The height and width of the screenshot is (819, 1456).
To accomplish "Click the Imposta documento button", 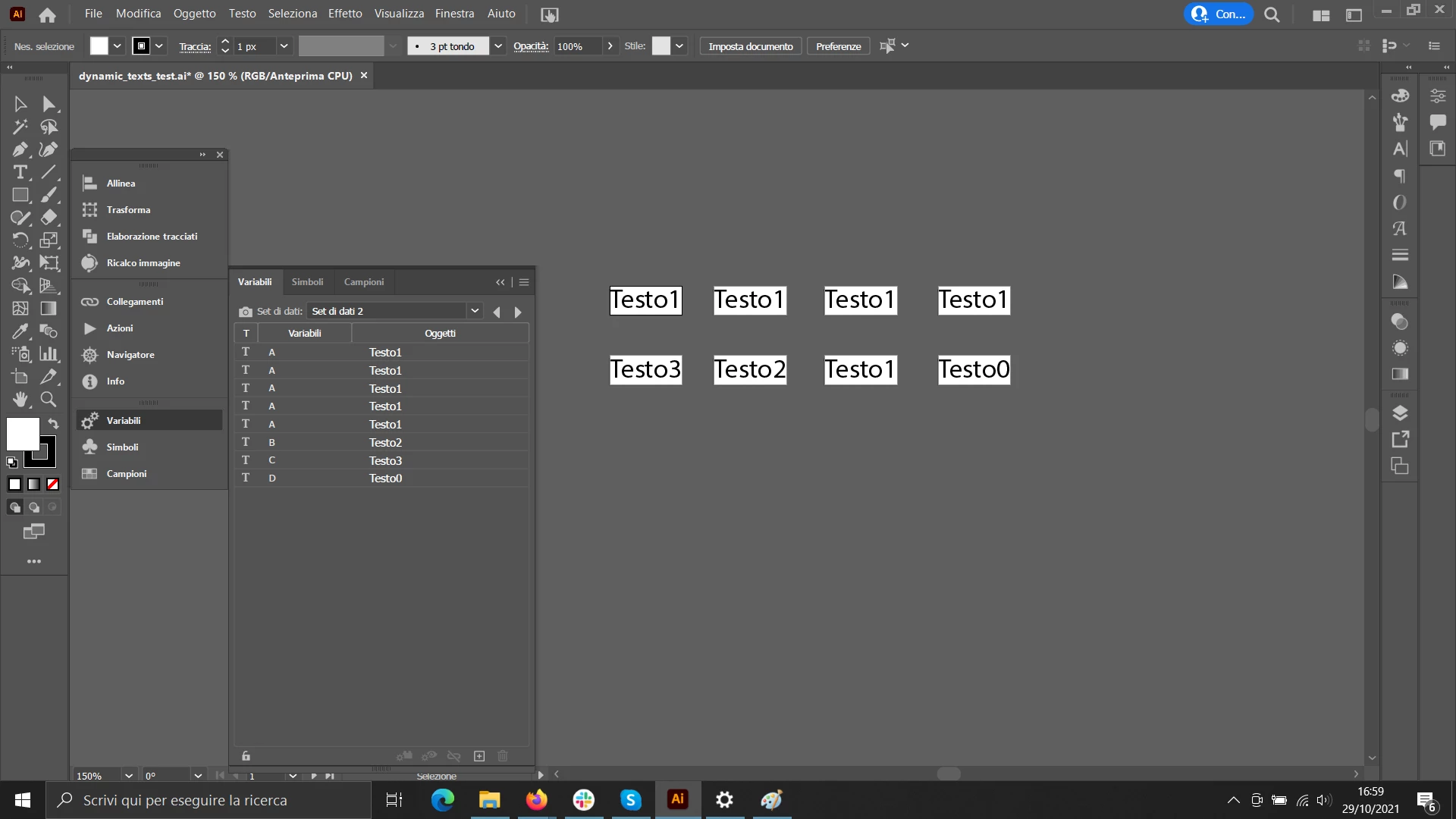I will [x=750, y=46].
